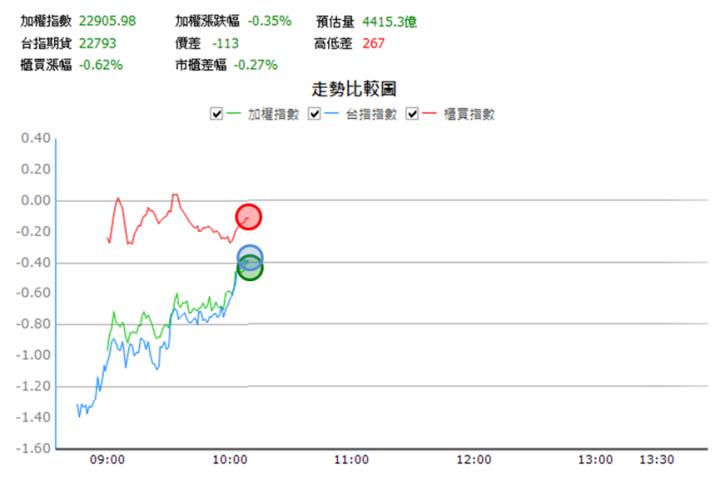Click the 走勢比較圖 chart title
The image size is (720, 488).
tap(356, 90)
